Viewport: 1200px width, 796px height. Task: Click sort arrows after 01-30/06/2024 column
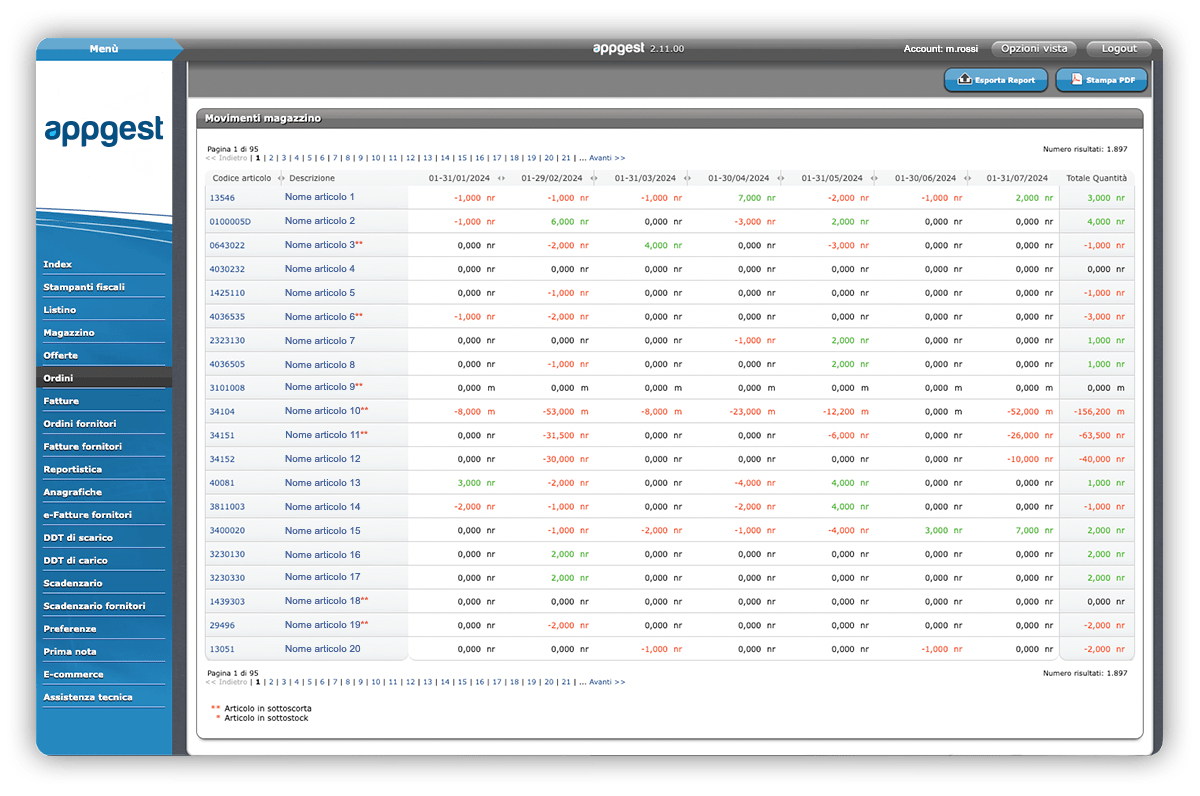pyautogui.click(x=967, y=178)
